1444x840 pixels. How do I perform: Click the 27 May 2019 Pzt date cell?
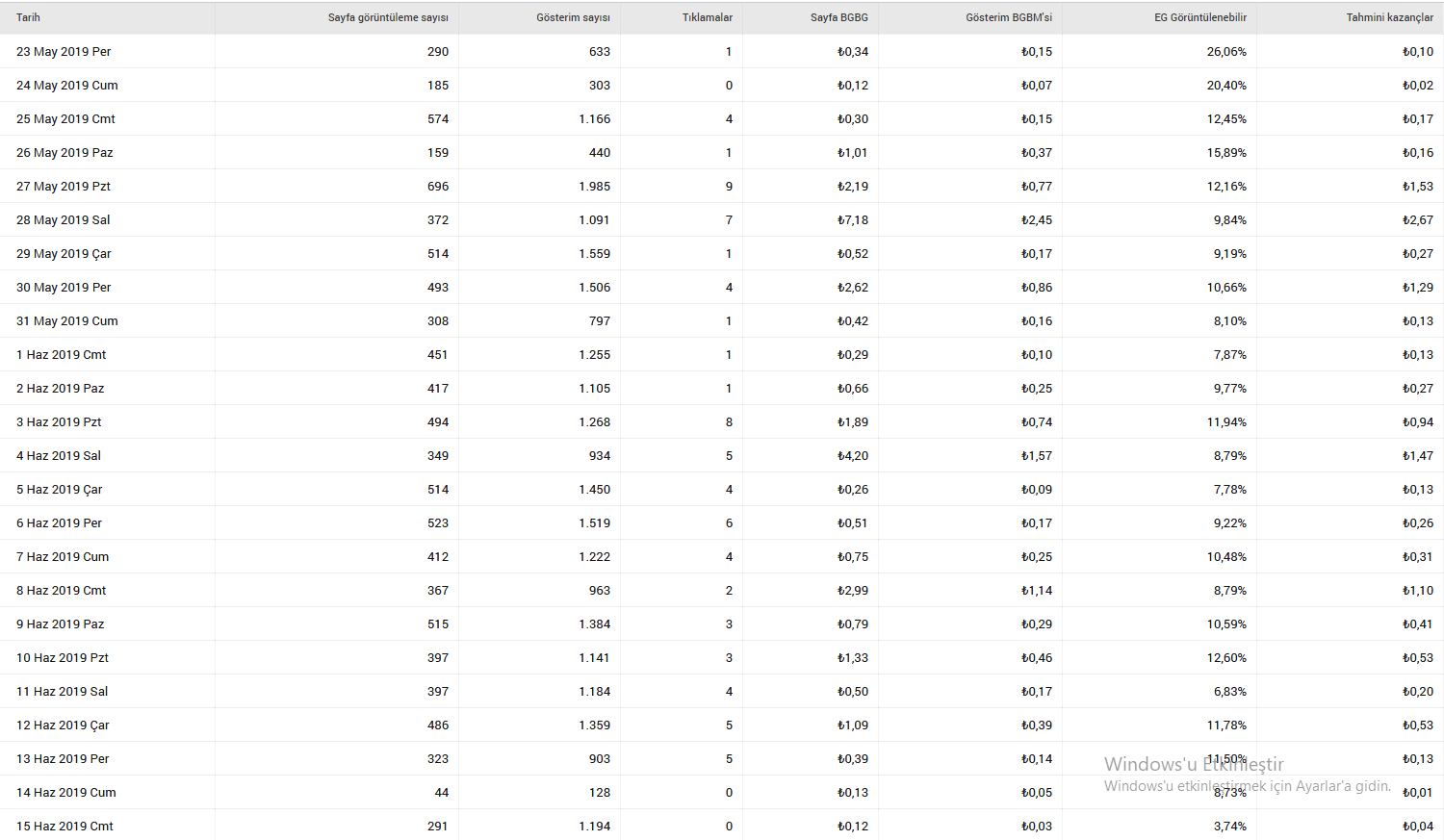tap(64, 186)
